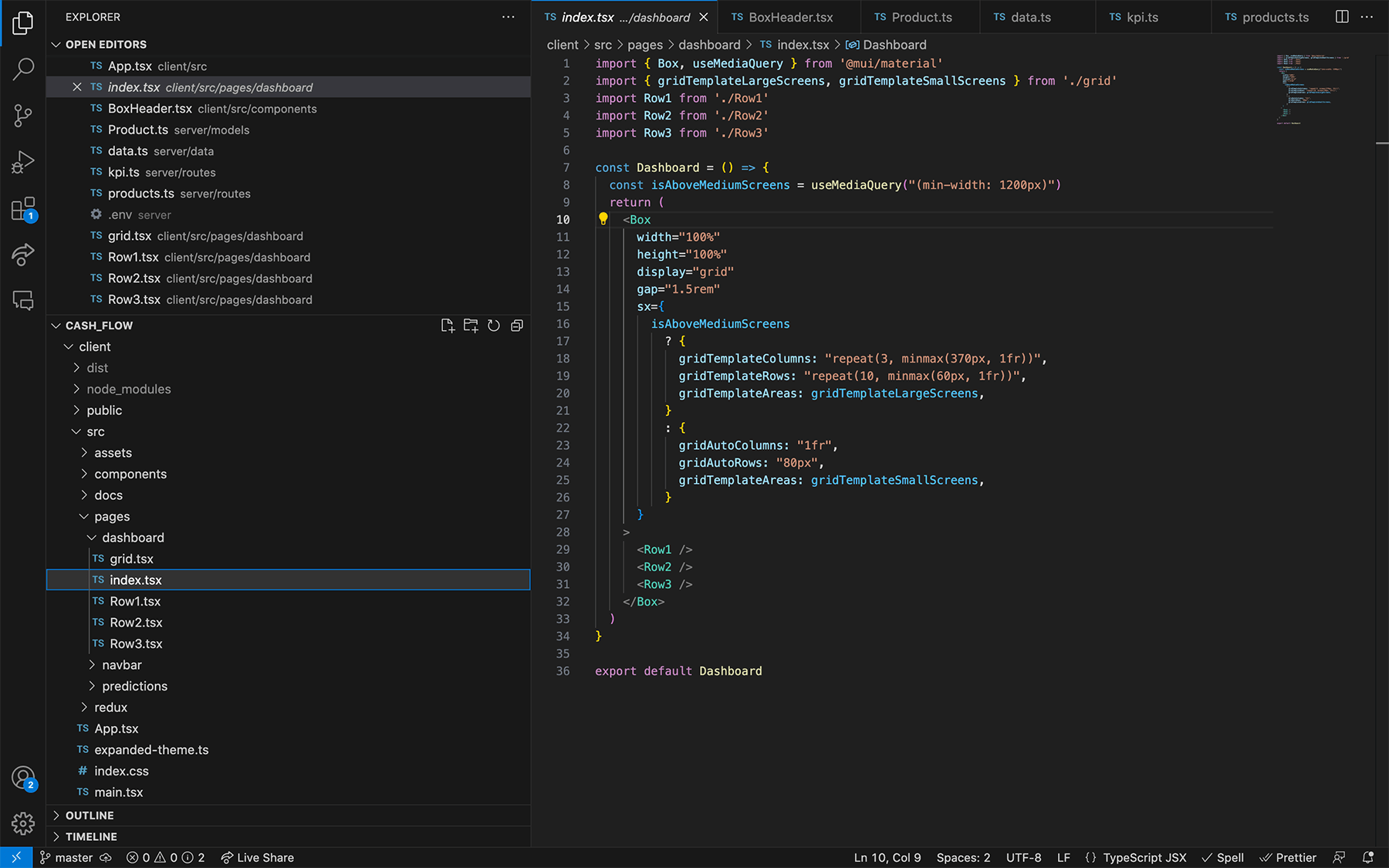Click the Spell status bar item
This screenshot has height=868, width=1389.
[x=1222, y=857]
